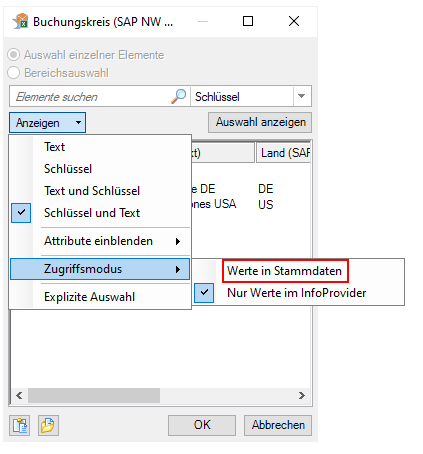Select Auswahl einzelner Elemente radio button
Image resolution: width=423 pixels, height=454 pixels.
click(14, 55)
